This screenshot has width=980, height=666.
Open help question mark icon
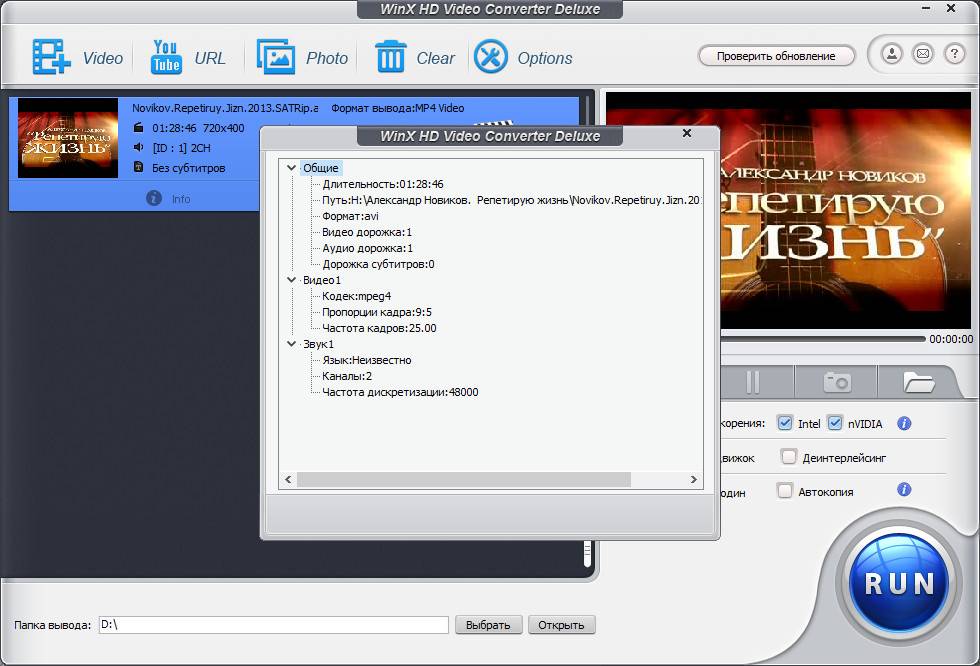(954, 54)
